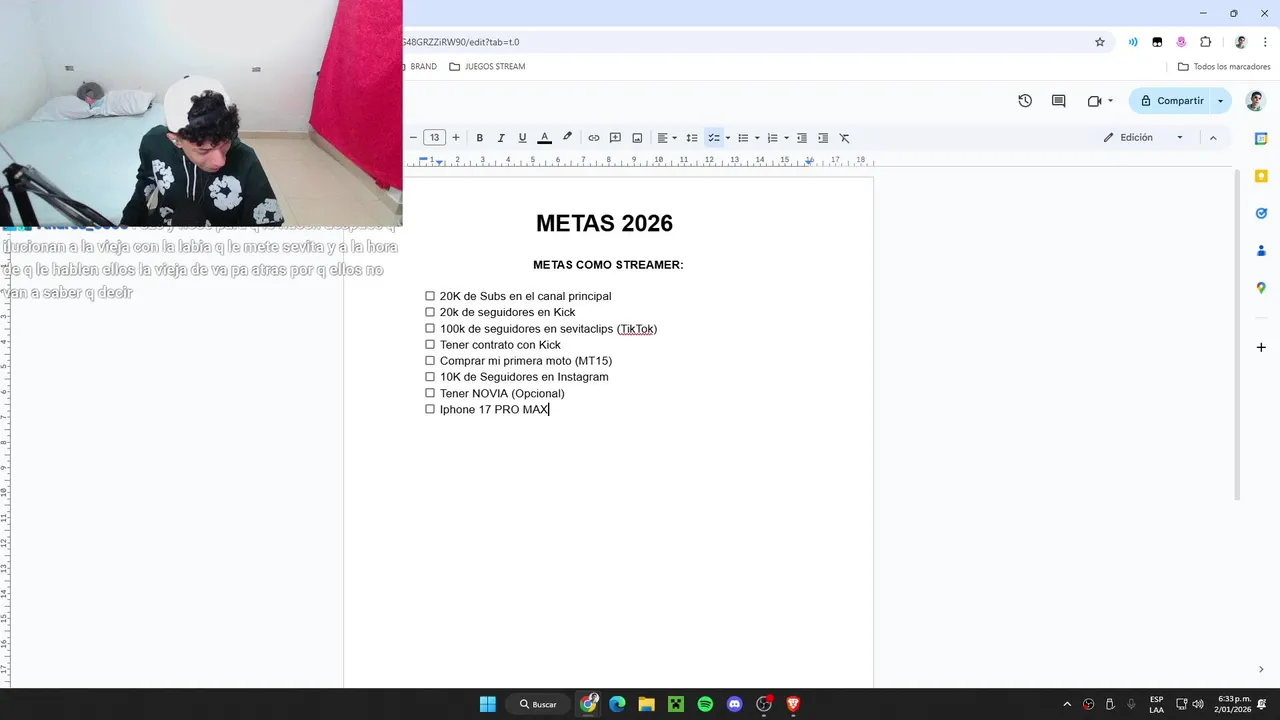
Task: Insert an image from the toolbar
Action: [x=637, y=138]
